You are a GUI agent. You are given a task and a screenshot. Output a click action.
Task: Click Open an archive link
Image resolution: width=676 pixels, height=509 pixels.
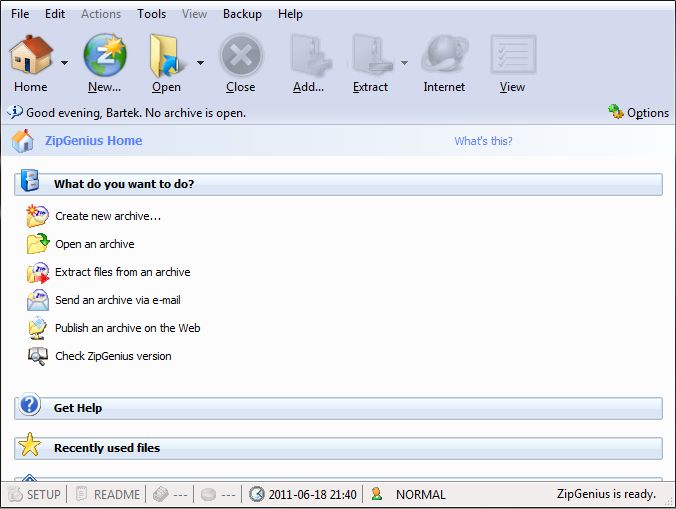(x=94, y=244)
